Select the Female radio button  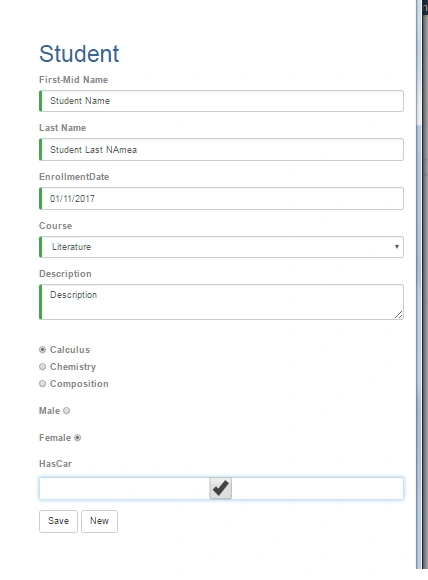click(x=77, y=438)
